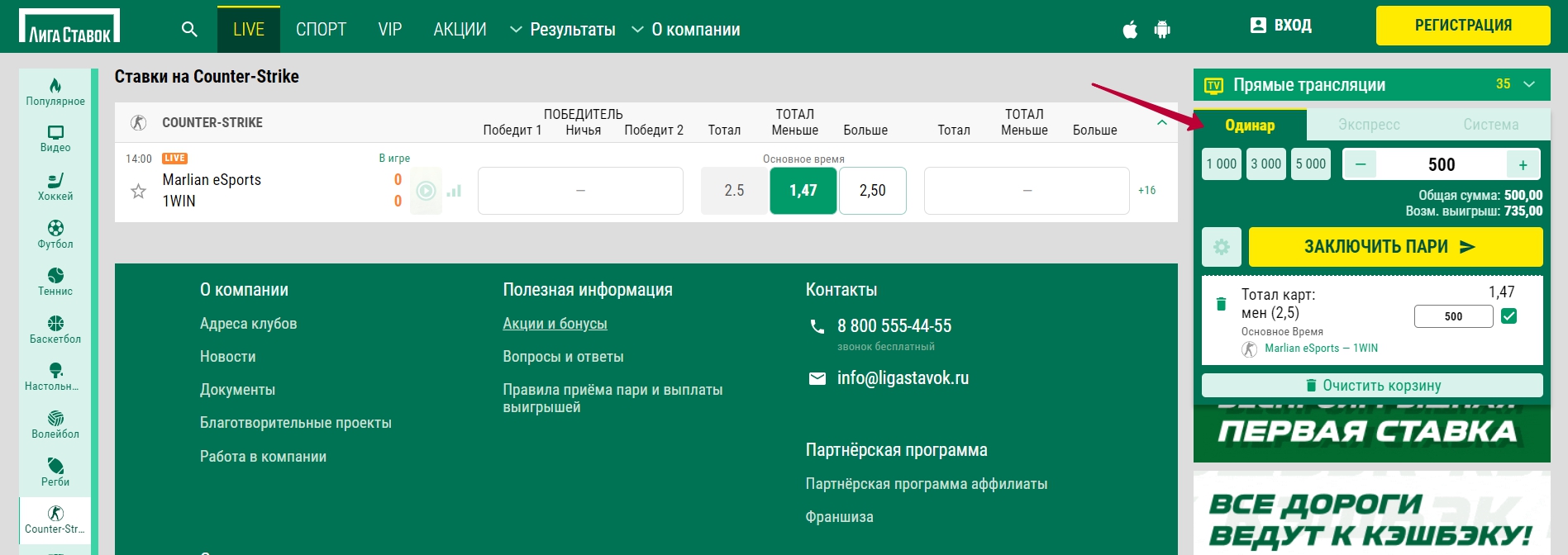Click the РЕГИСТРАЦИЯ button
The height and width of the screenshot is (555, 1568).
(x=1462, y=26)
